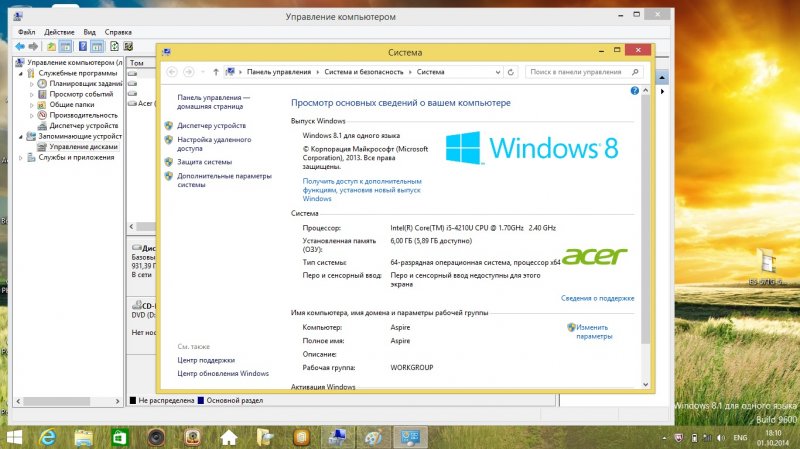Expand Планировщик заданий node

[x=32, y=84]
